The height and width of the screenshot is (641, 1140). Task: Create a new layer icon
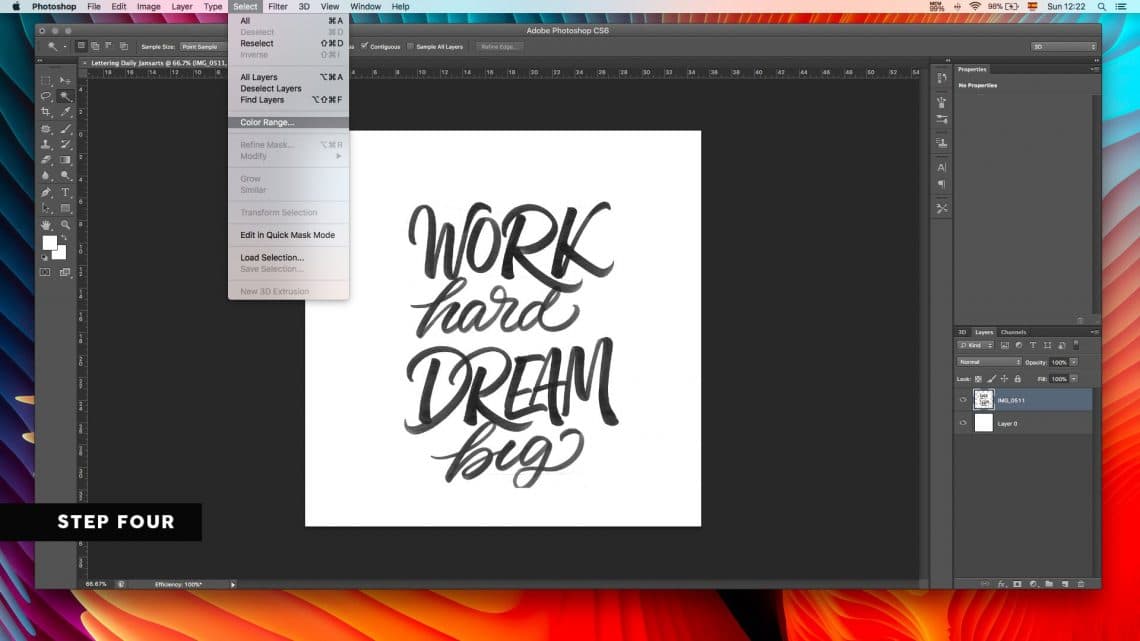[1065, 584]
